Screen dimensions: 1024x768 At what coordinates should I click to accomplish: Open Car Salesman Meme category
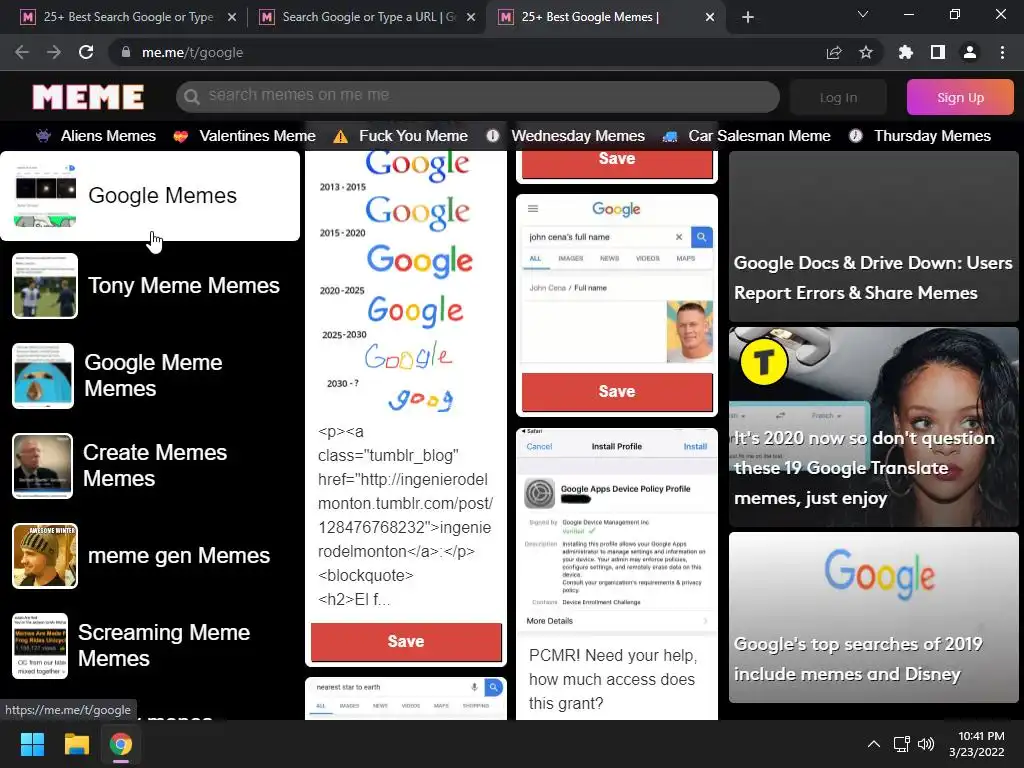coord(760,136)
